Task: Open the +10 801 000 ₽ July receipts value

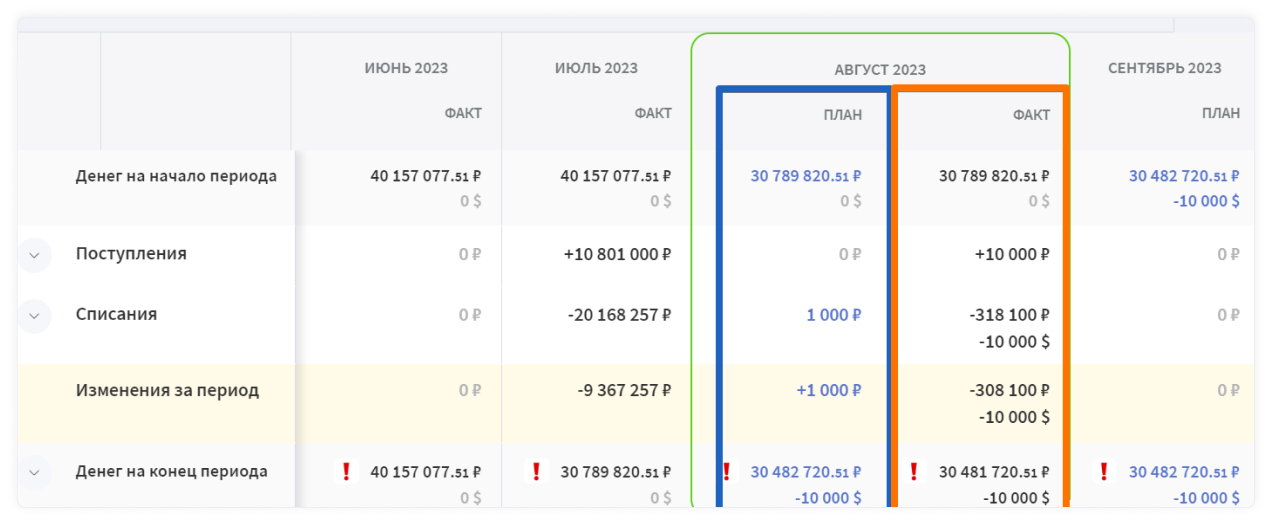Action: [x=616, y=255]
